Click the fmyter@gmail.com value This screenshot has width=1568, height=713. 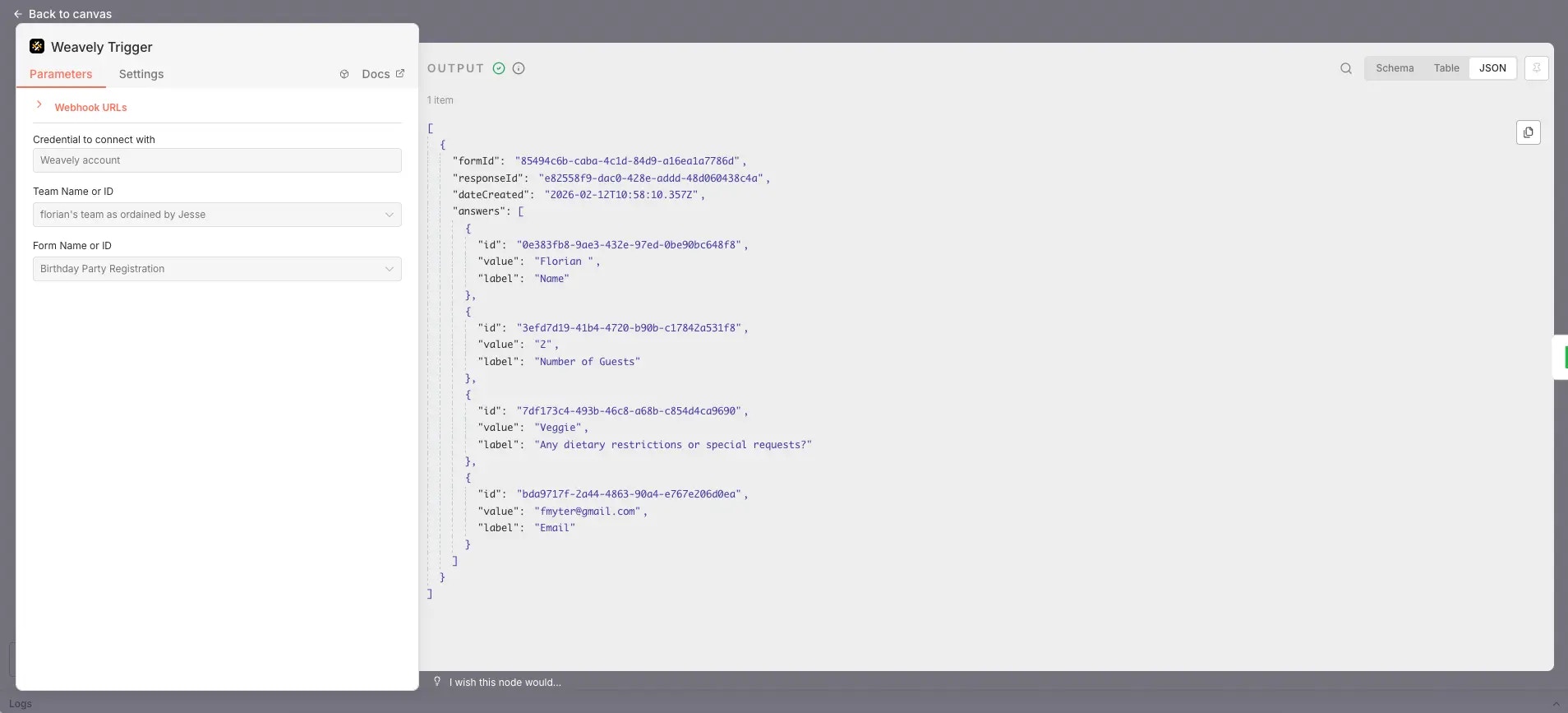pos(588,511)
